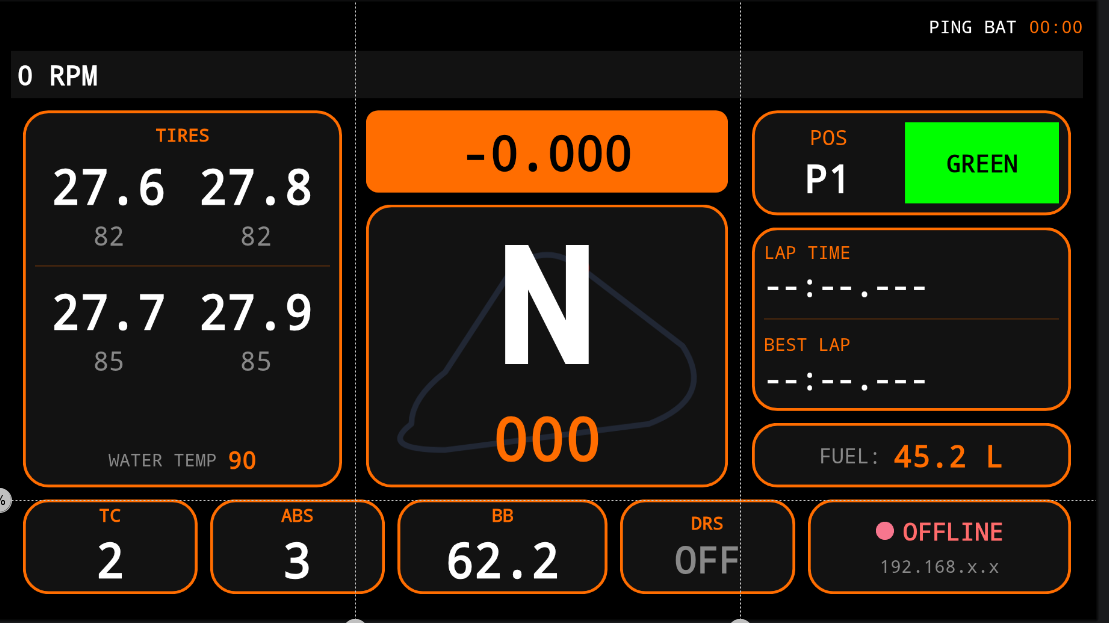Image resolution: width=1109 pixels, height=623 pixels.
Task: Select the 27.8 tire pressure value
Action: pos(255,188)
